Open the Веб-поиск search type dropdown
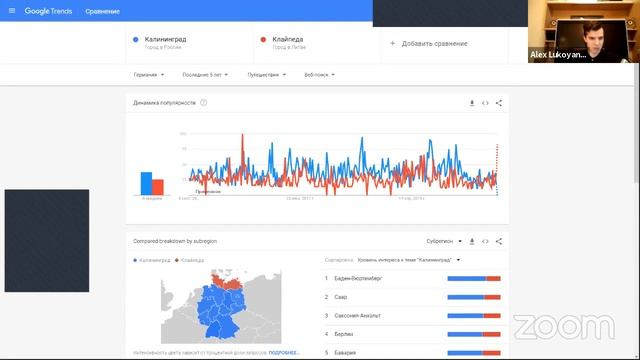Screen dimensions: 640x360 pos(319,75)
